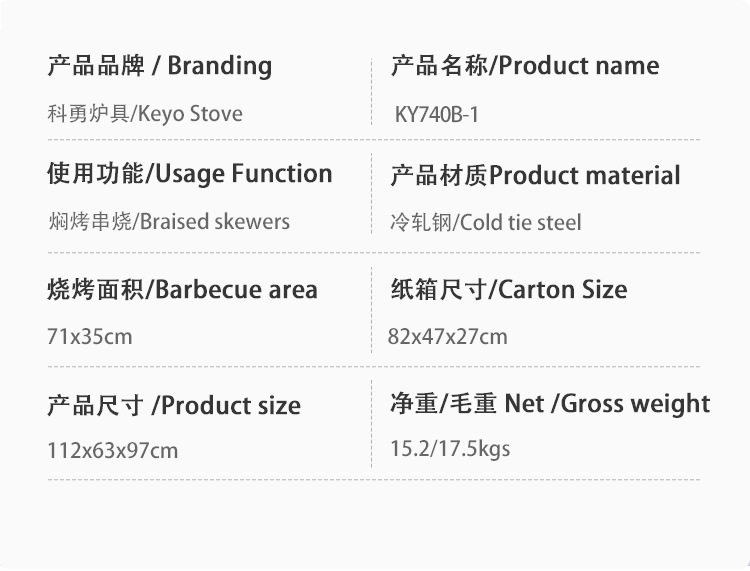Click the 产品名称/Product name heading

pyautogui.click(x=524, y=66)
